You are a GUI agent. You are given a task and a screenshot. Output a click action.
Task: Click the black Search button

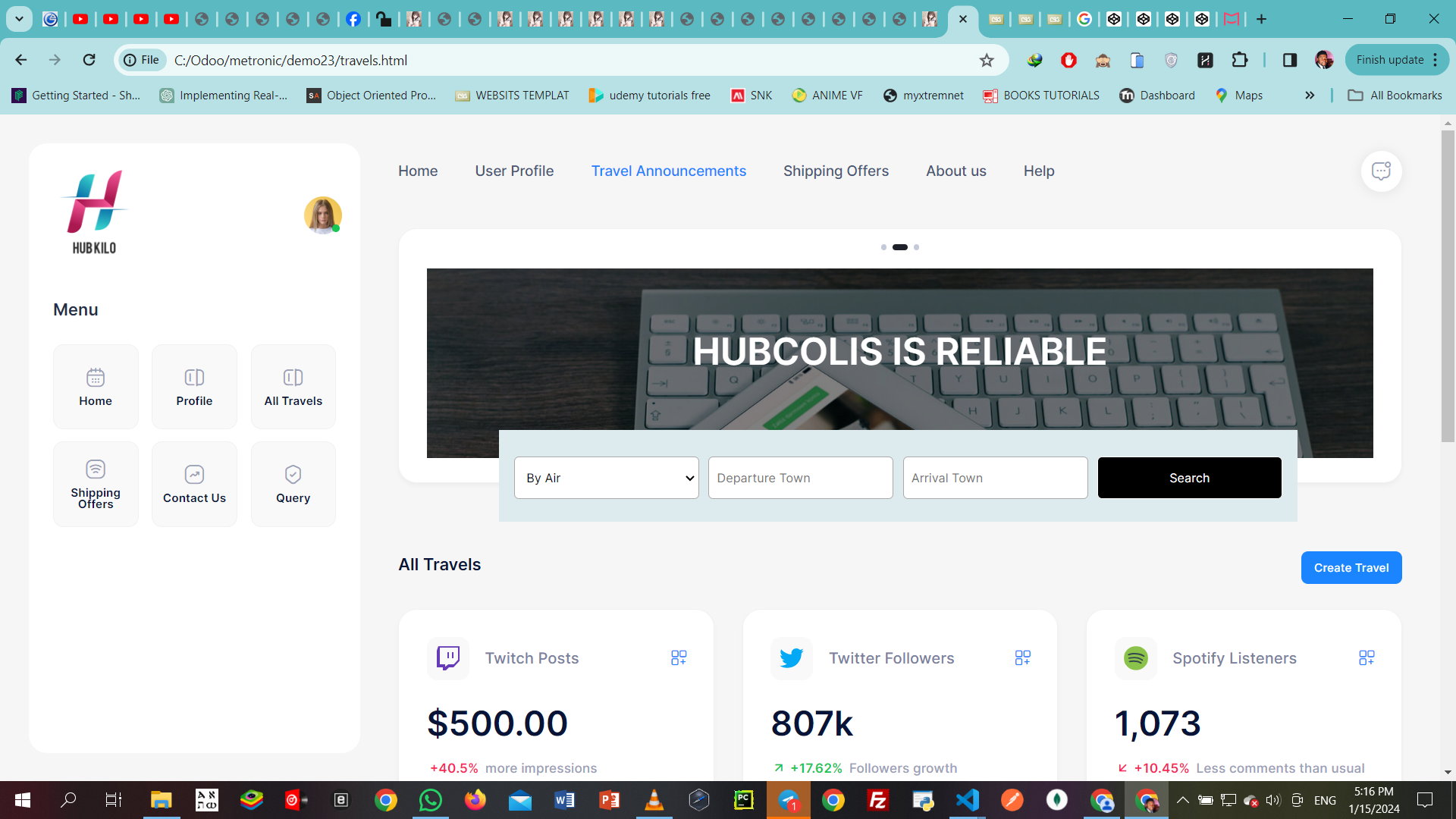coord(1189,478)
